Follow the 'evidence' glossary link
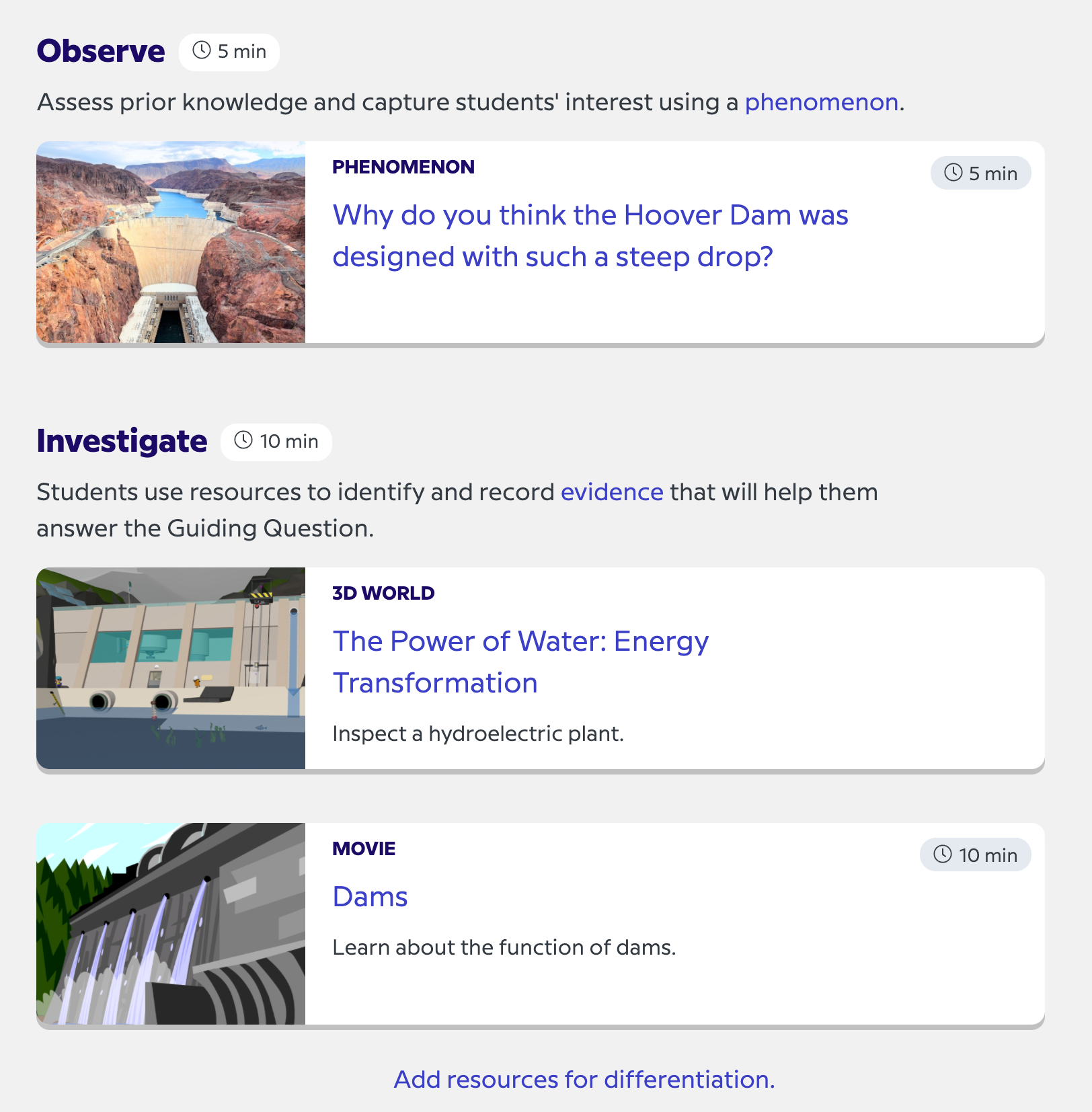The width and height of the screenshot is (1092, 1112). pos(612,492)
